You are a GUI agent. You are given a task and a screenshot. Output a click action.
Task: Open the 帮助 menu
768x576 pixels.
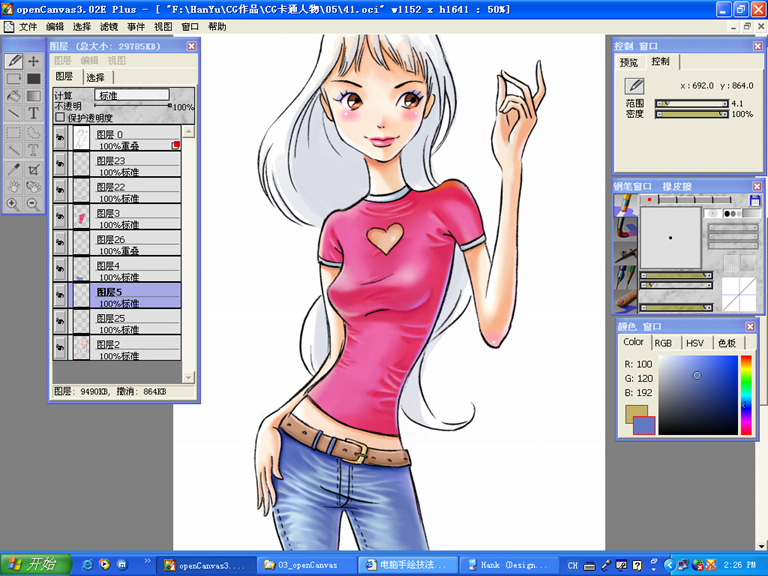217,26
